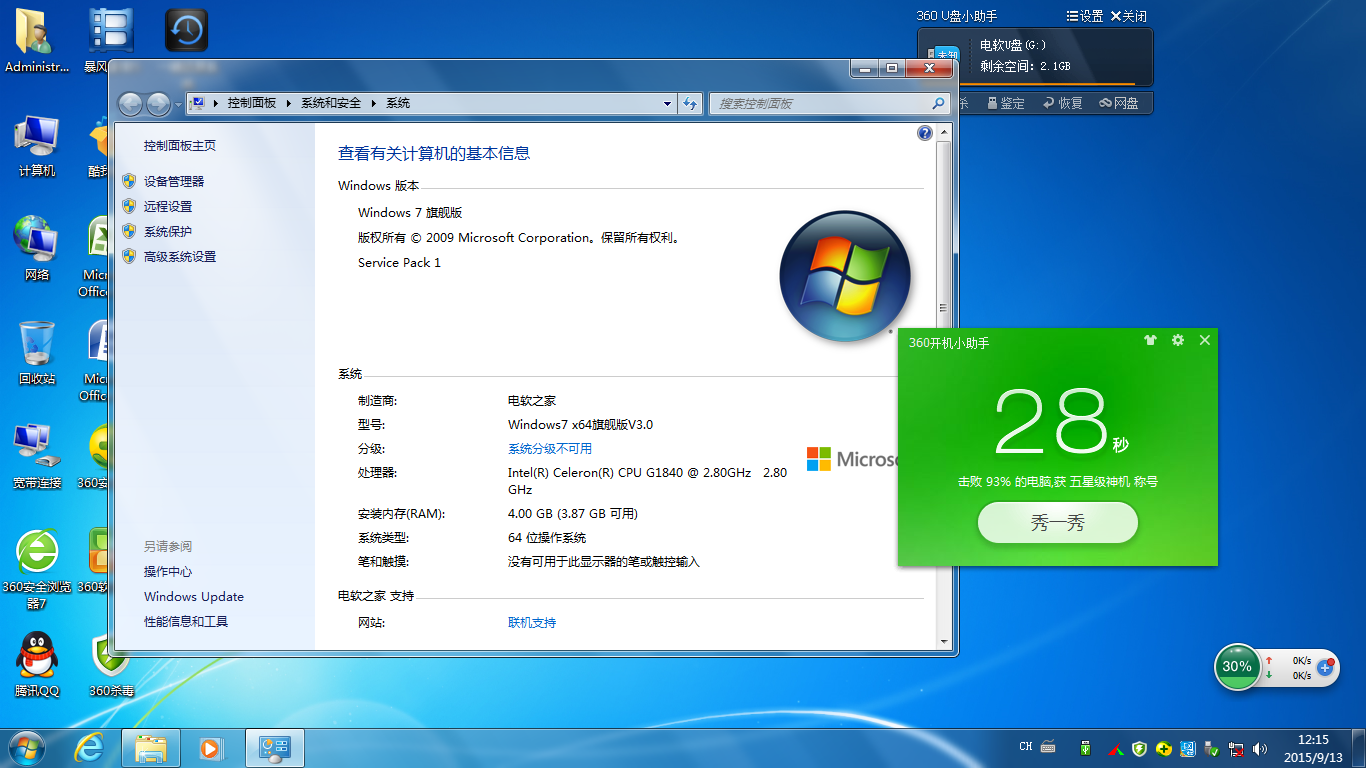Click the 联机支持 website link

click(532, 622)
